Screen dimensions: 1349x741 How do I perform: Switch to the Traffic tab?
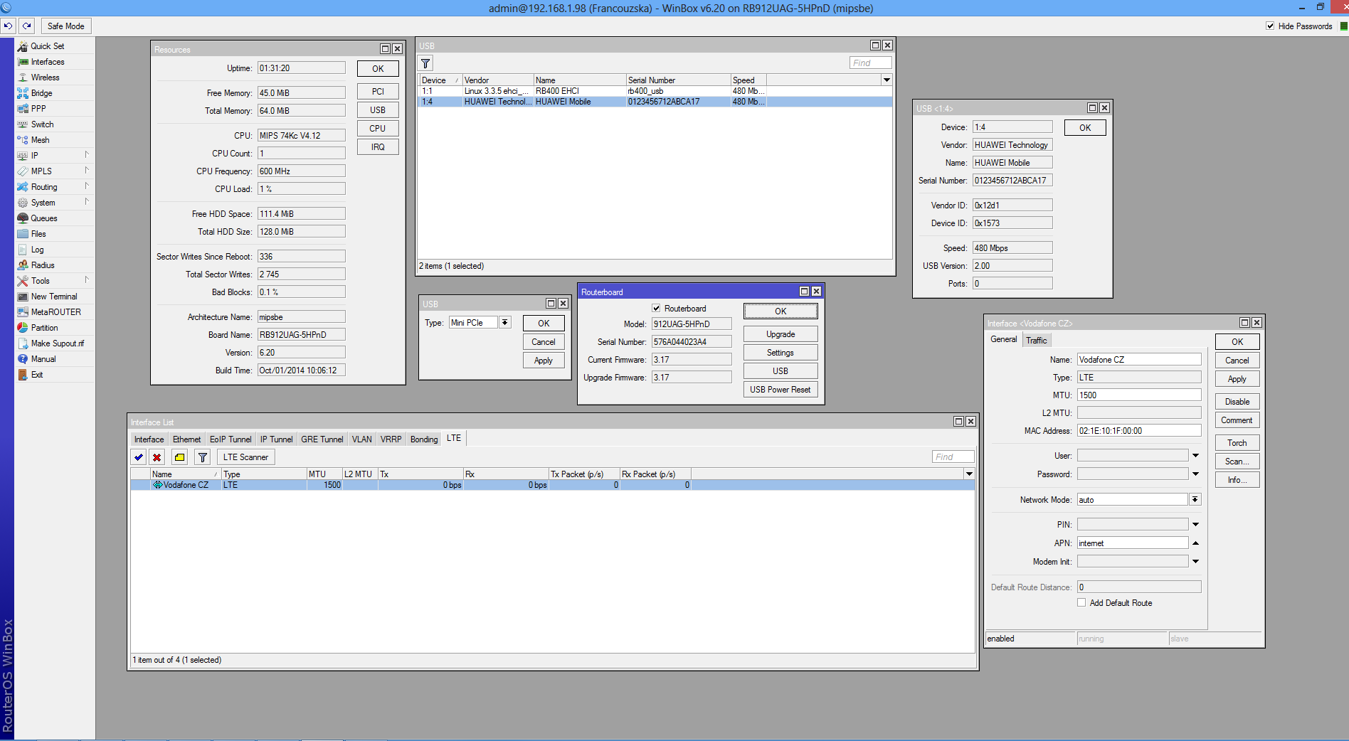pyautogui.click(x=1036, y=340)
